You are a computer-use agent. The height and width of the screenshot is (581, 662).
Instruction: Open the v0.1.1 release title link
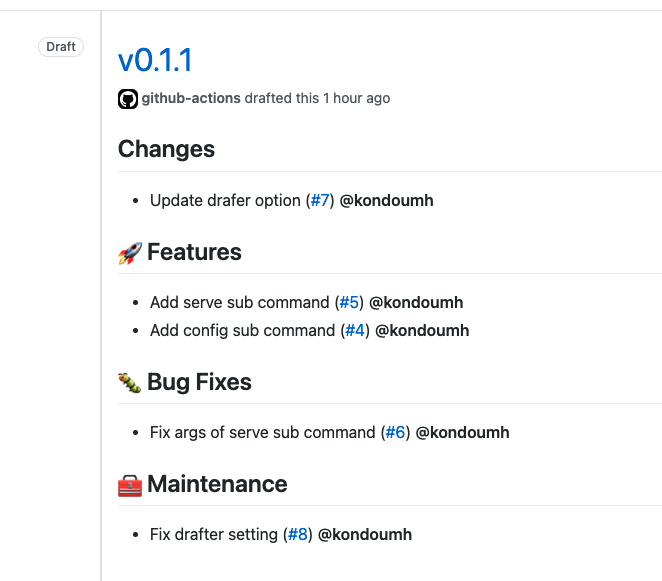pyautogui.click(x=155, y=60)
